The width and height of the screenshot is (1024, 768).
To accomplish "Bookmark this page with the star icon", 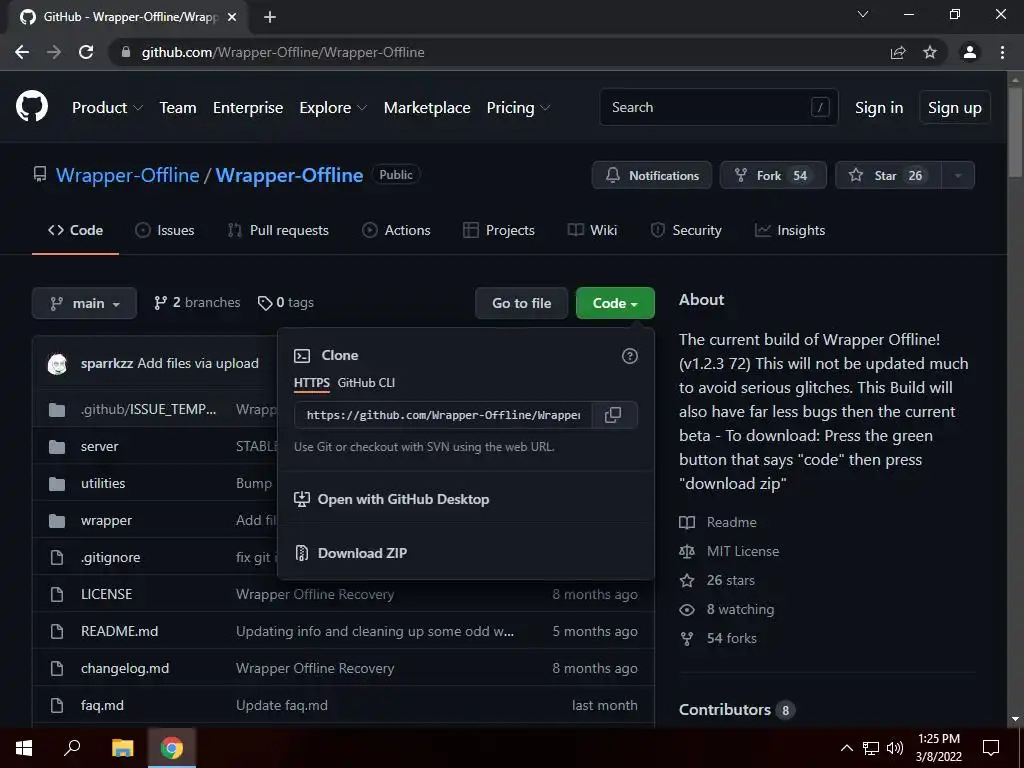I will [x=930, y=52].
